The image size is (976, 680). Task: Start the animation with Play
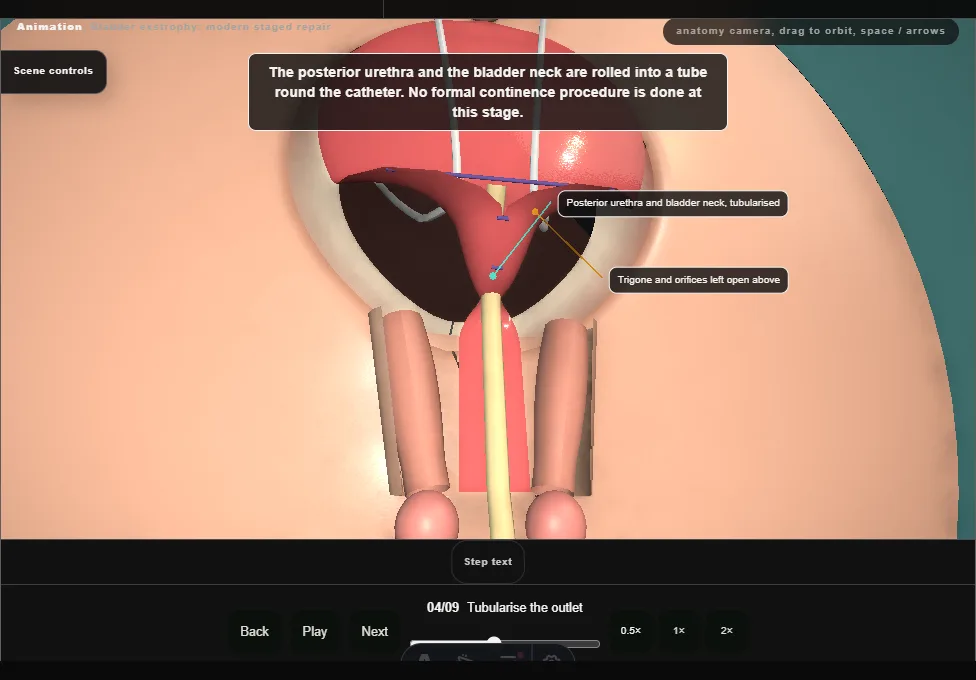(314, 631)
